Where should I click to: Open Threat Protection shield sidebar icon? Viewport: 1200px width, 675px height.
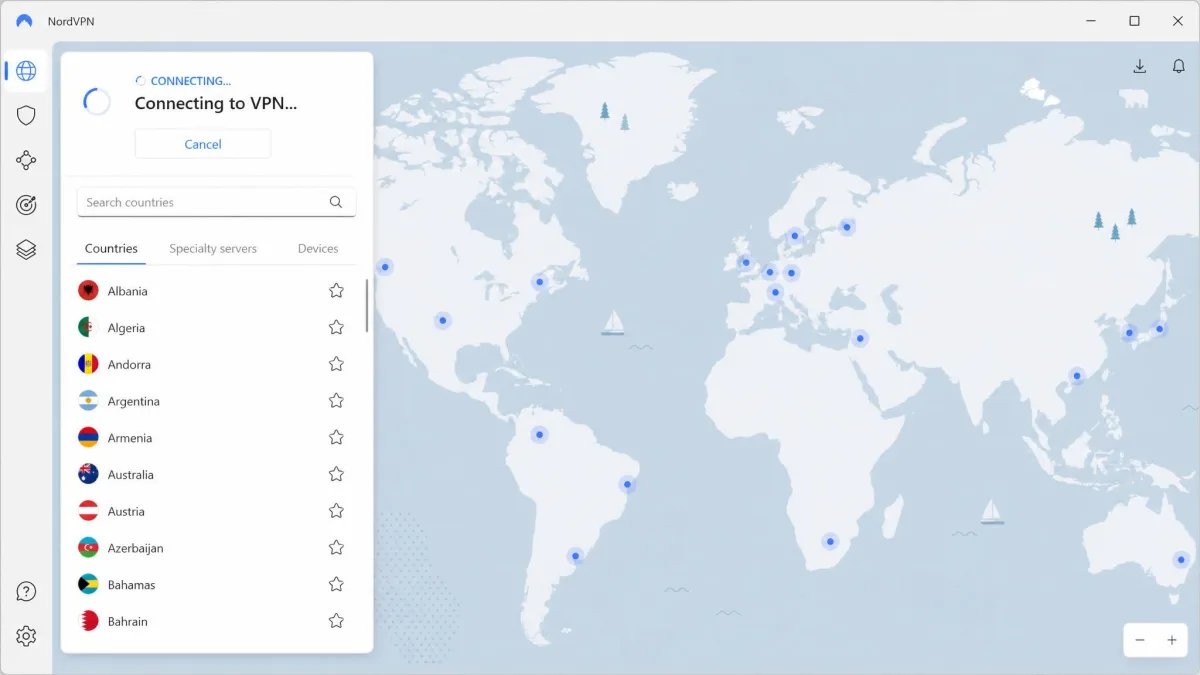(x=26, y=115)
